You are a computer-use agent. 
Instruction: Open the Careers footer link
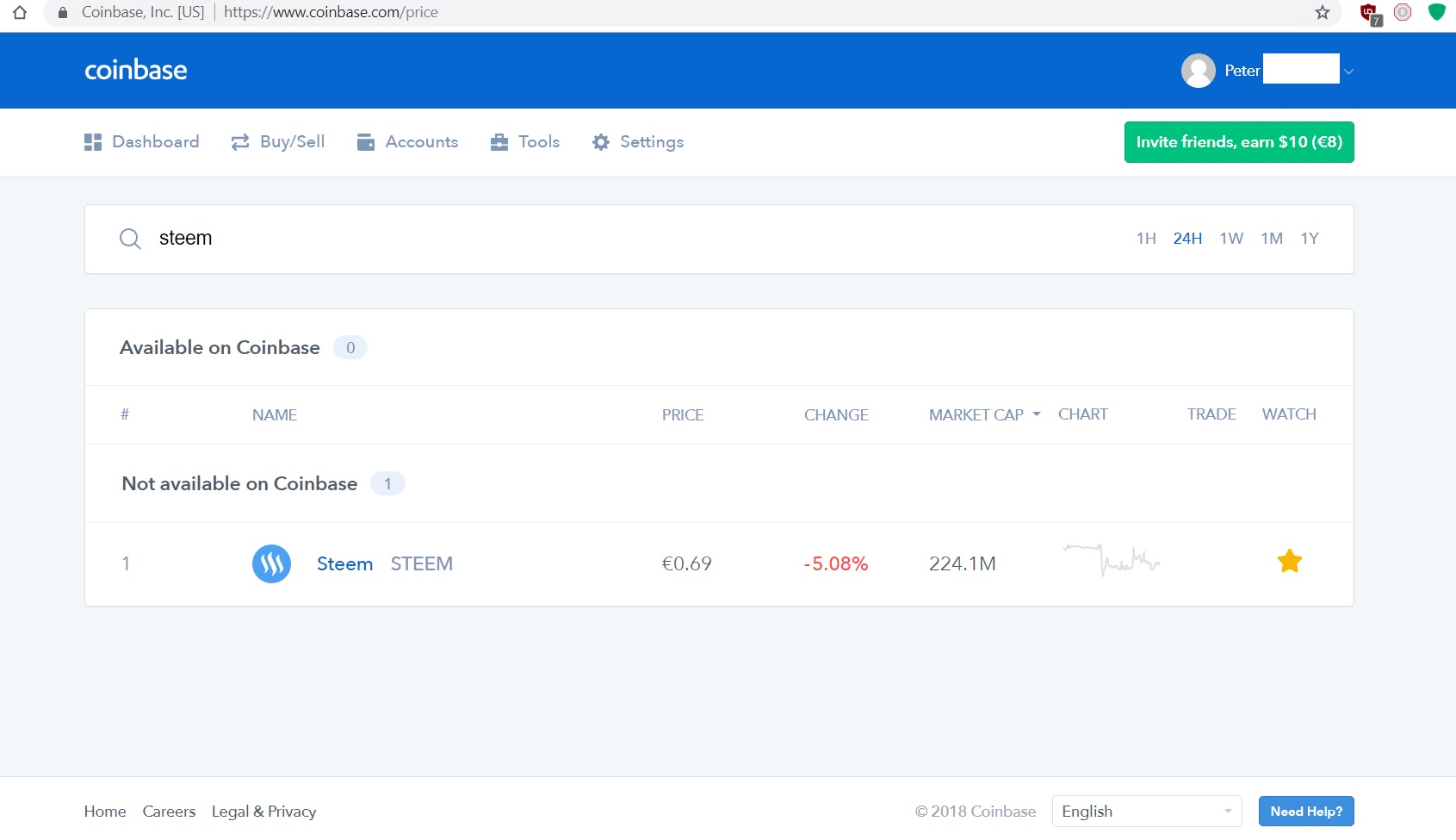click(x=169, y=812)
